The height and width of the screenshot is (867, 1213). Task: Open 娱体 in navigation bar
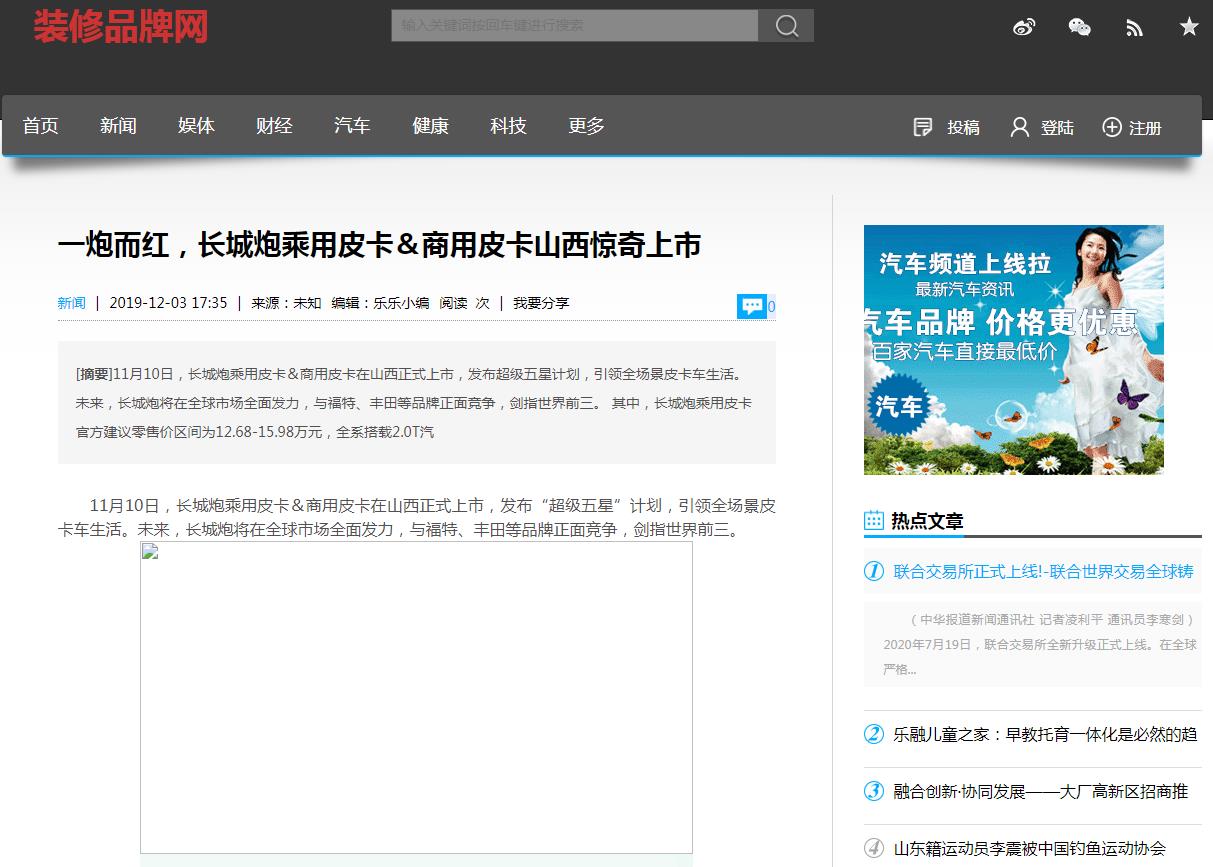[x=196, y=126]
